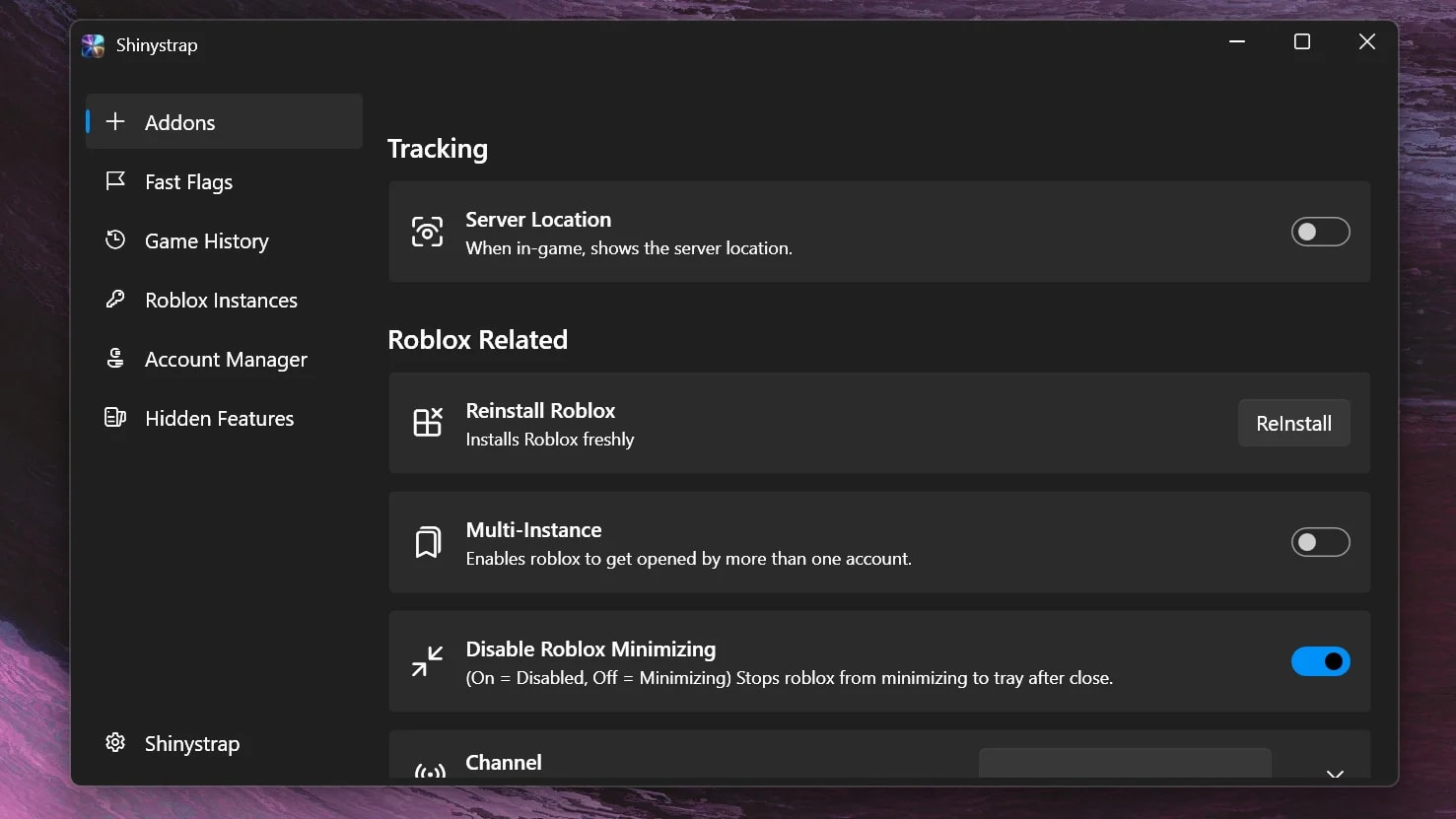The image size is (1456, 819).
Task: Click the Multi-Instance title text
Action: pyautogui.click(x=533, y=529)
